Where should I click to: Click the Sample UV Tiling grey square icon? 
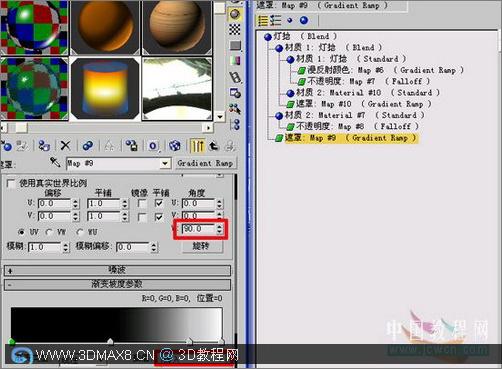point(235,45)
